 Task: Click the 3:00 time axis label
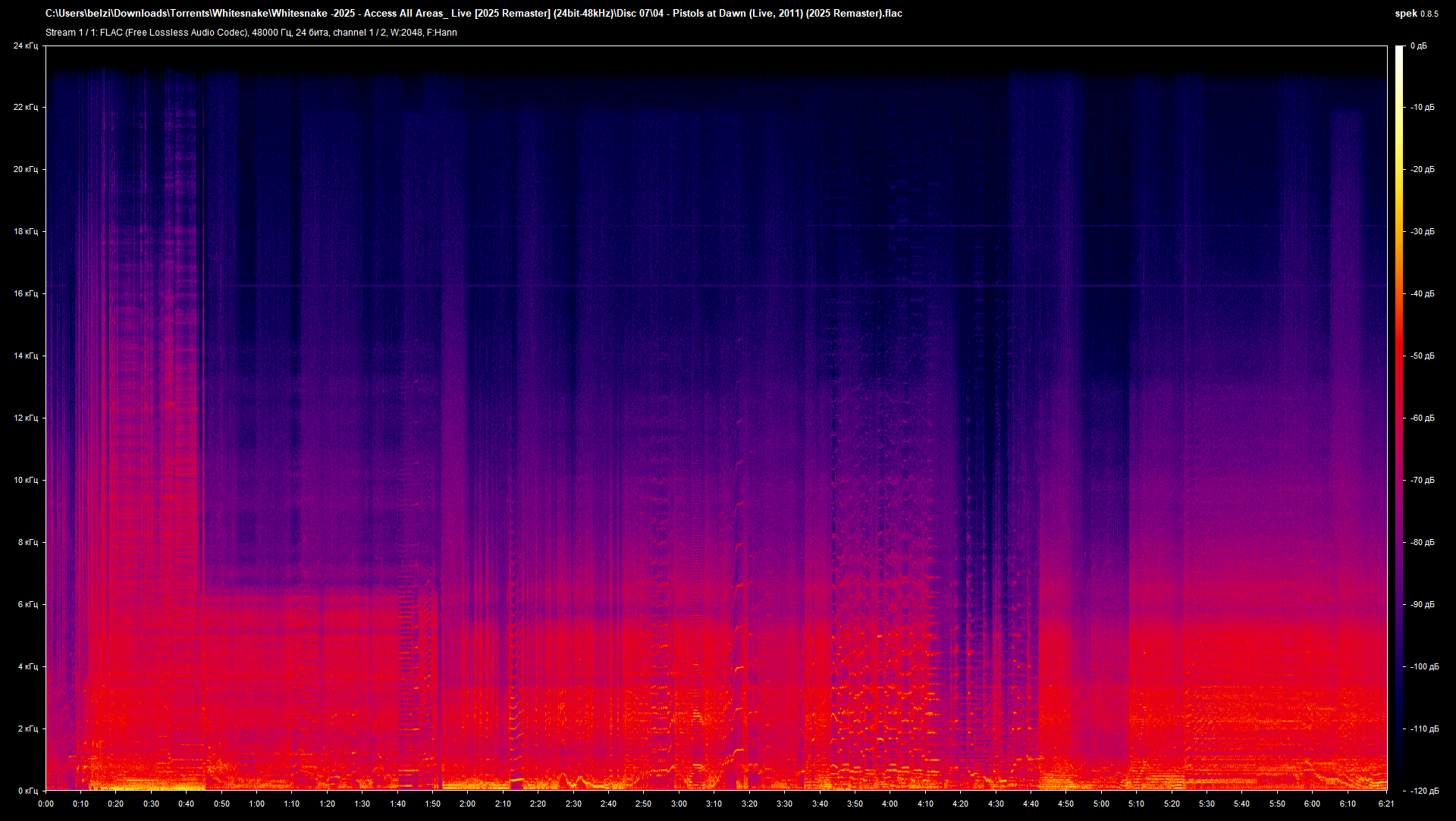[679, 804]
